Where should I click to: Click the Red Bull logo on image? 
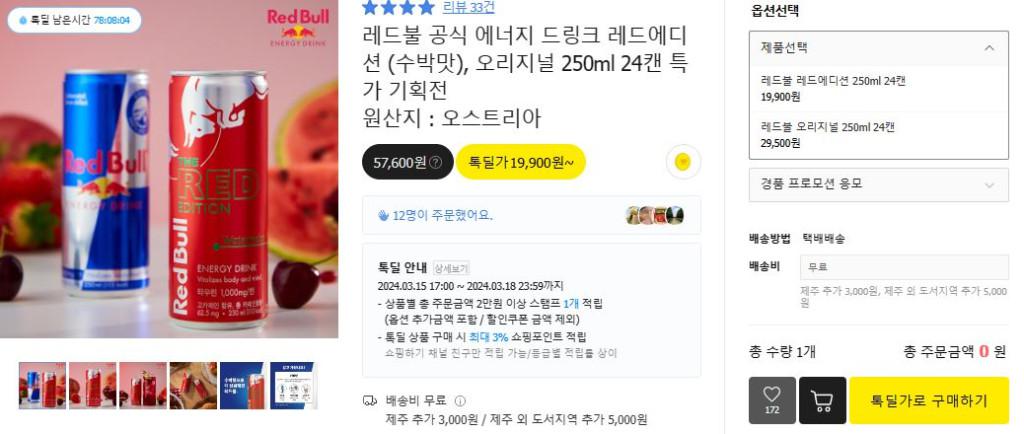click(298, 27)
